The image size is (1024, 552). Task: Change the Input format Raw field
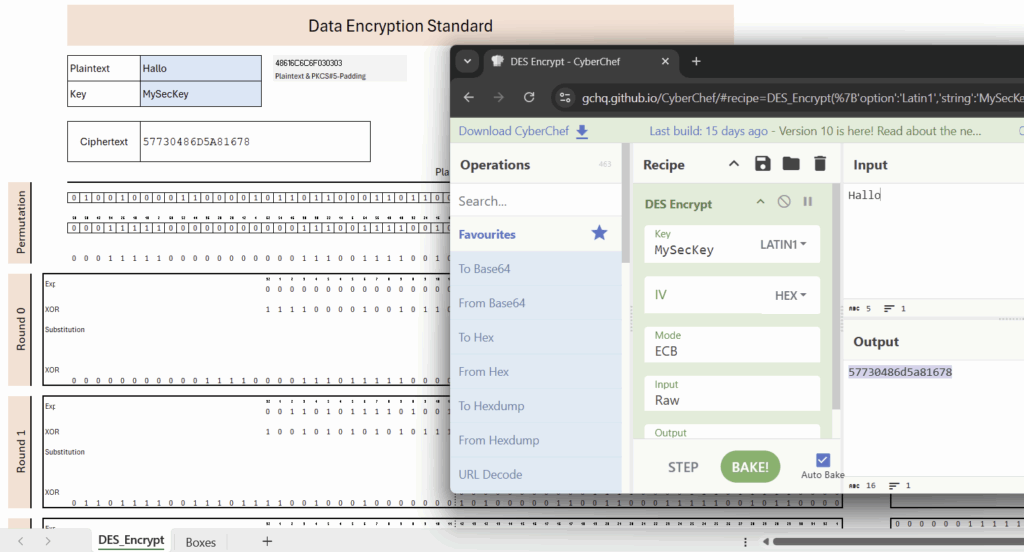[x=732, y=393]
